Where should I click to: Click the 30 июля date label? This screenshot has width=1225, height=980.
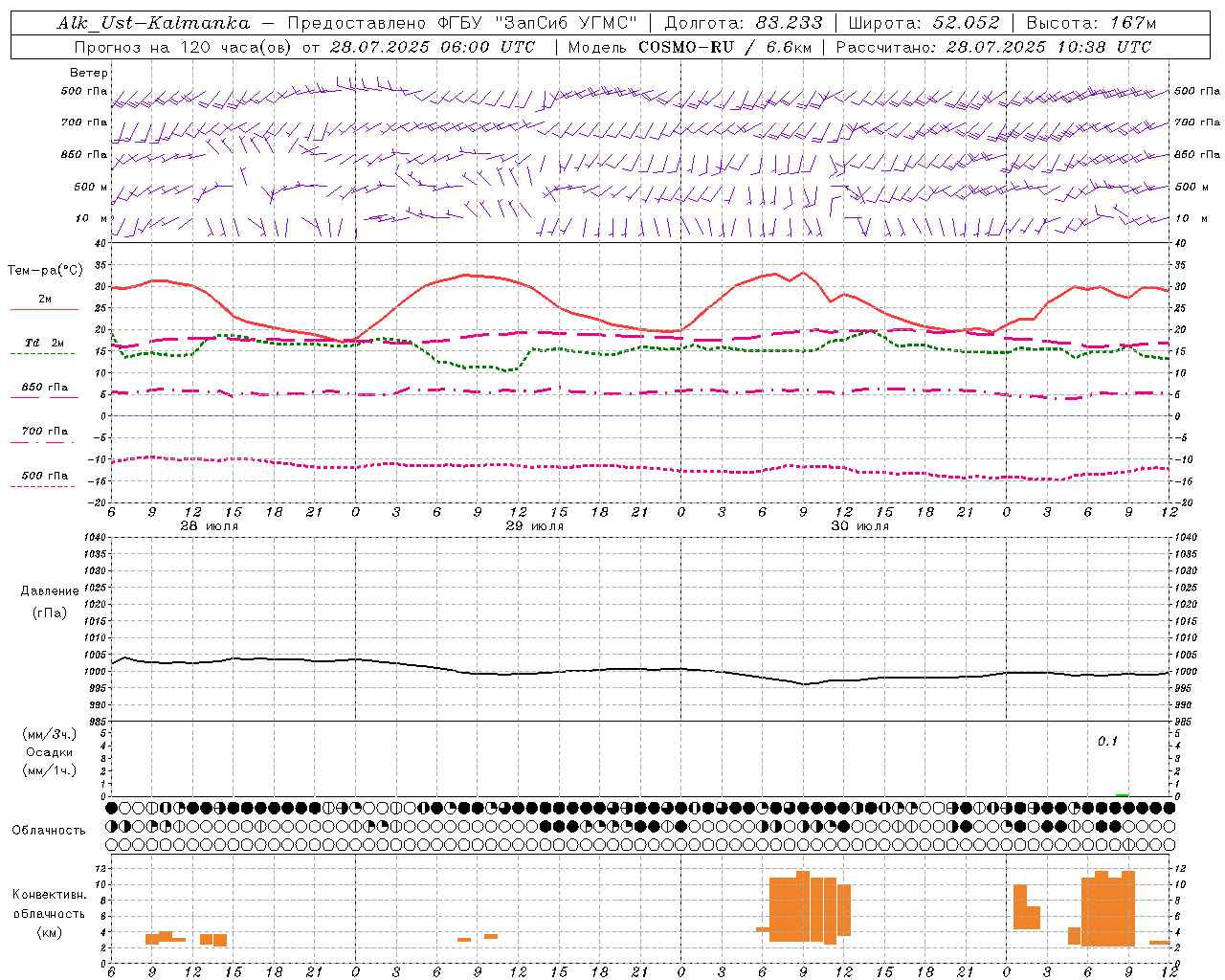(860, 526)
